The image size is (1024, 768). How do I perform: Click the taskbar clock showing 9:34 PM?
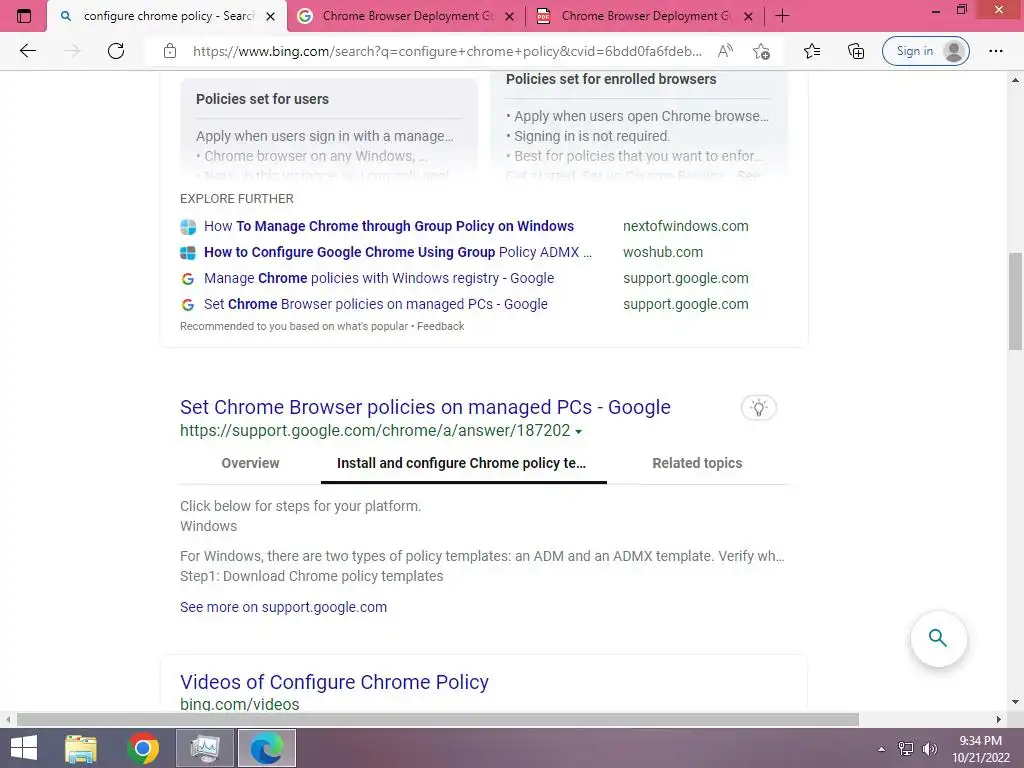(980, 749)
